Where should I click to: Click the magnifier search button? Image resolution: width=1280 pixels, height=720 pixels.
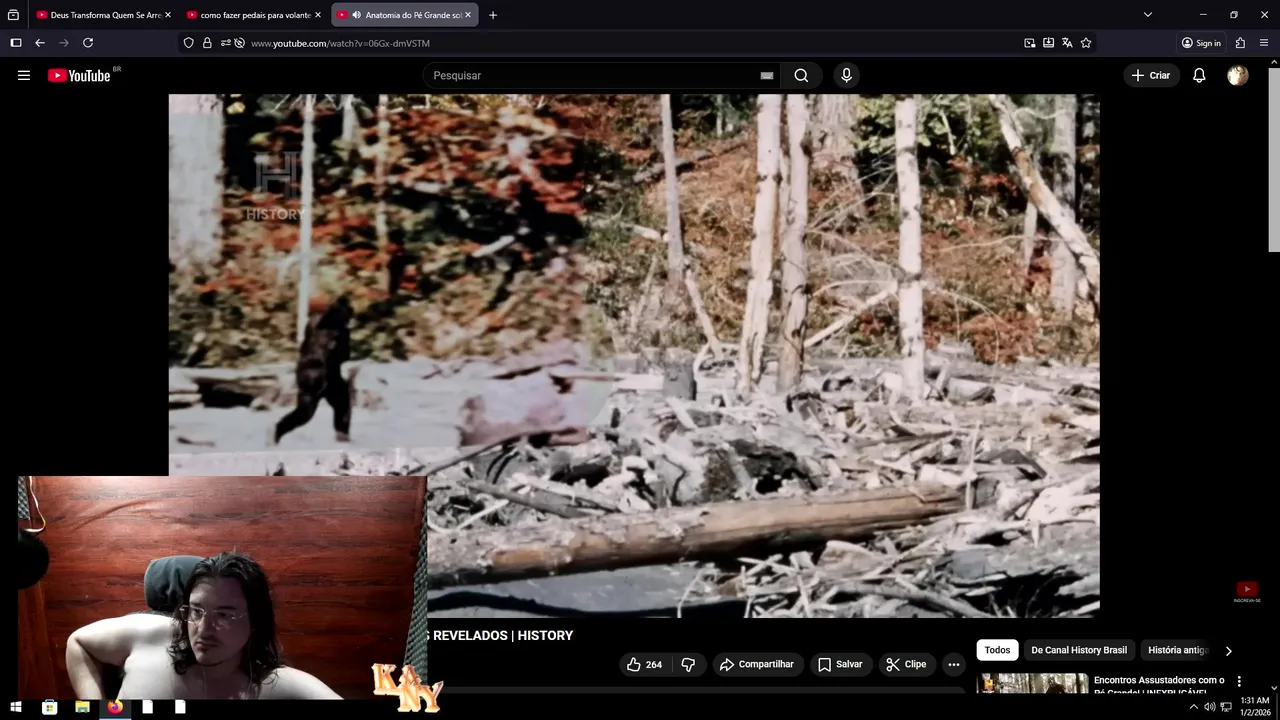coord(801,75)
